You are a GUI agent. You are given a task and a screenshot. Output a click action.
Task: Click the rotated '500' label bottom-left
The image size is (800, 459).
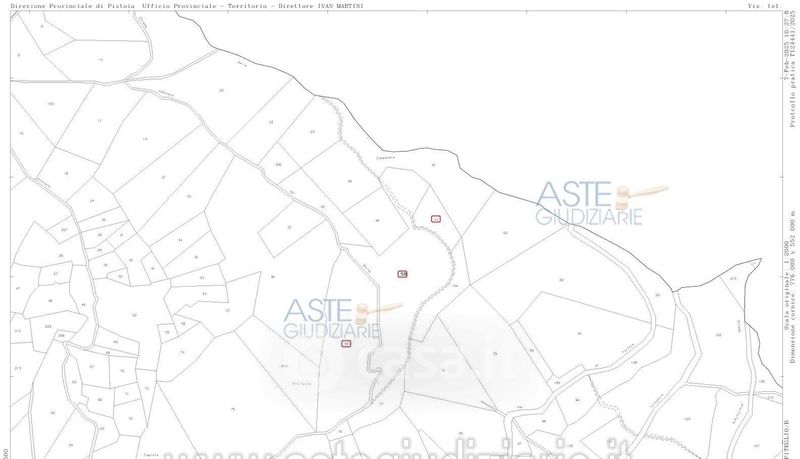click(6, 450)
